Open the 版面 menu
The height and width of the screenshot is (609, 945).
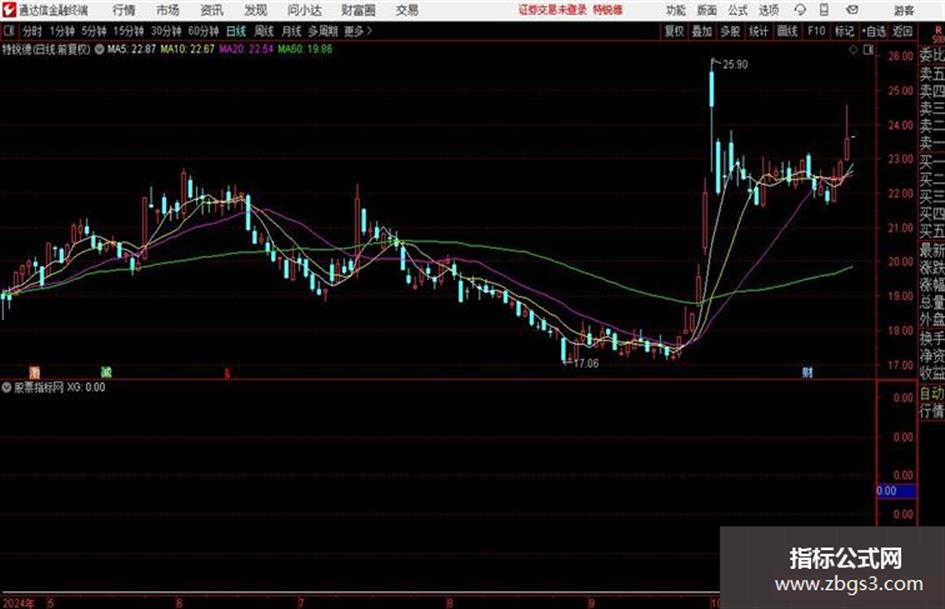(x=707, y=10)
